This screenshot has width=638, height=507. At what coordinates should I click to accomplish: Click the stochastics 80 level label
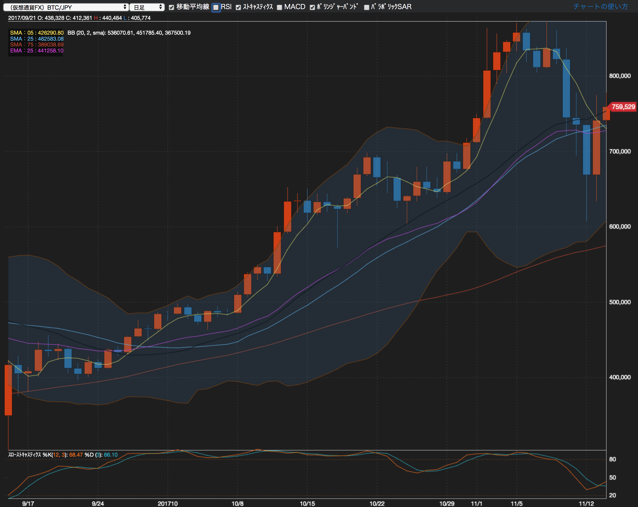pos(612,459)
